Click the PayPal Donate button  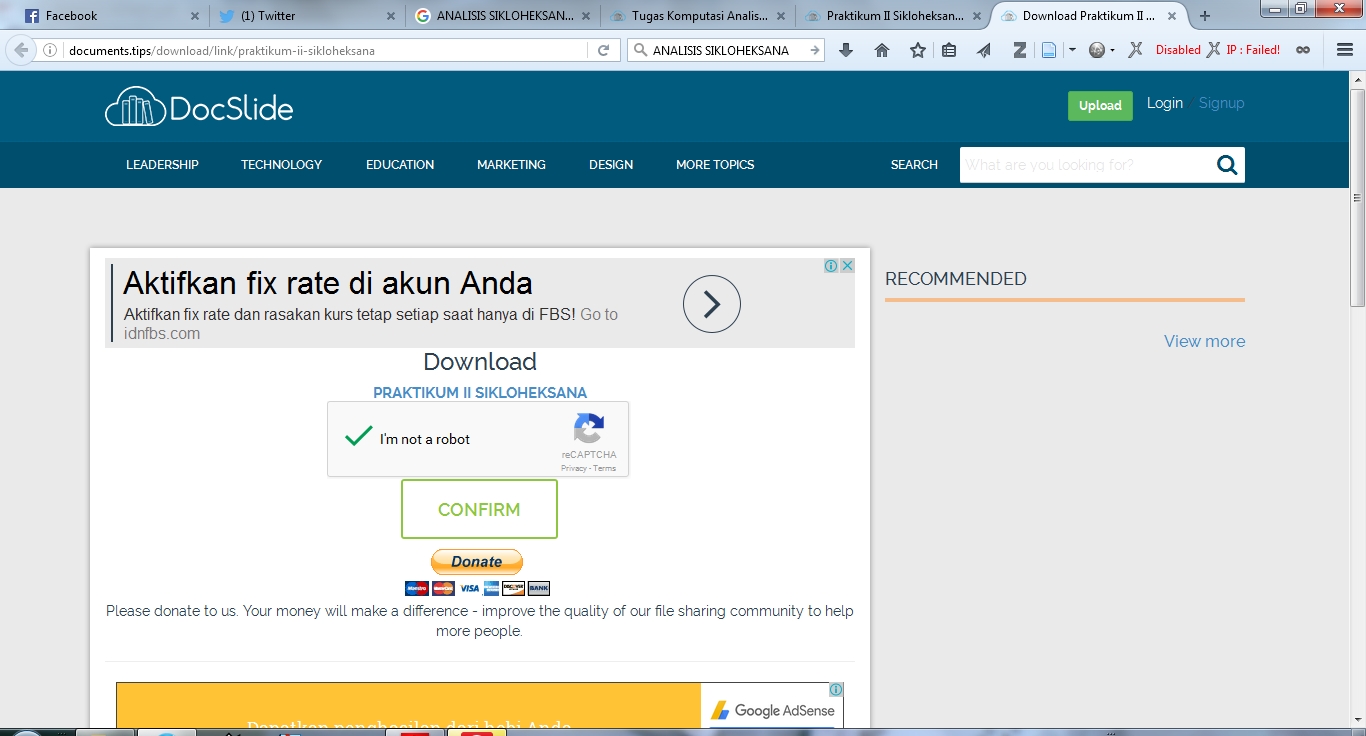coord(477,562)
